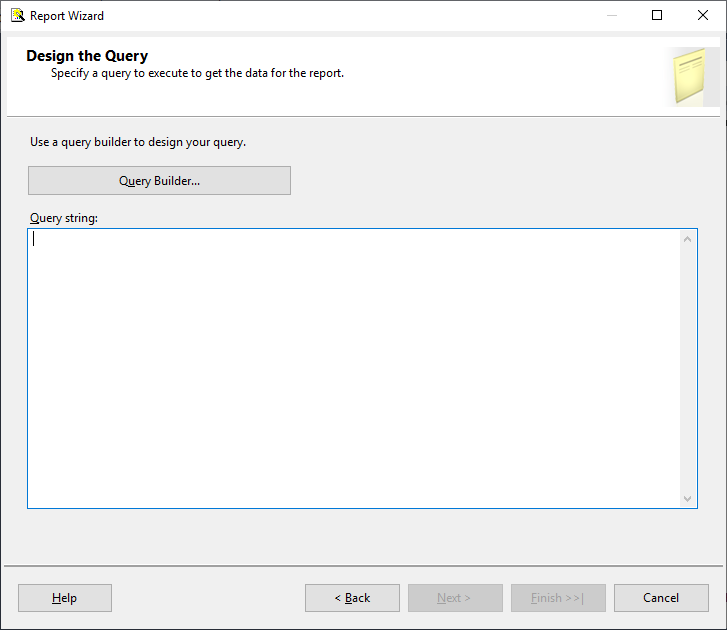Click the 'Design the Query' heading
This screenshot has height=630, width=727.
point(87,56)
